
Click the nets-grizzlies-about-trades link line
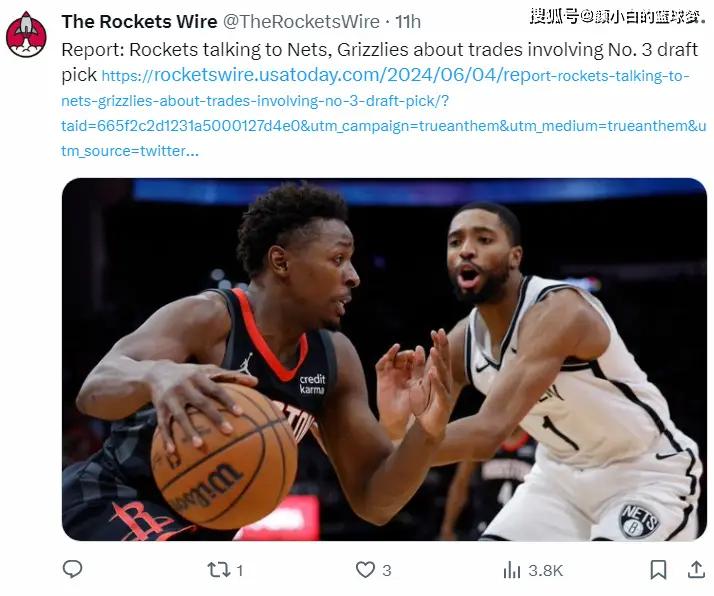click(x=255, y=101)
